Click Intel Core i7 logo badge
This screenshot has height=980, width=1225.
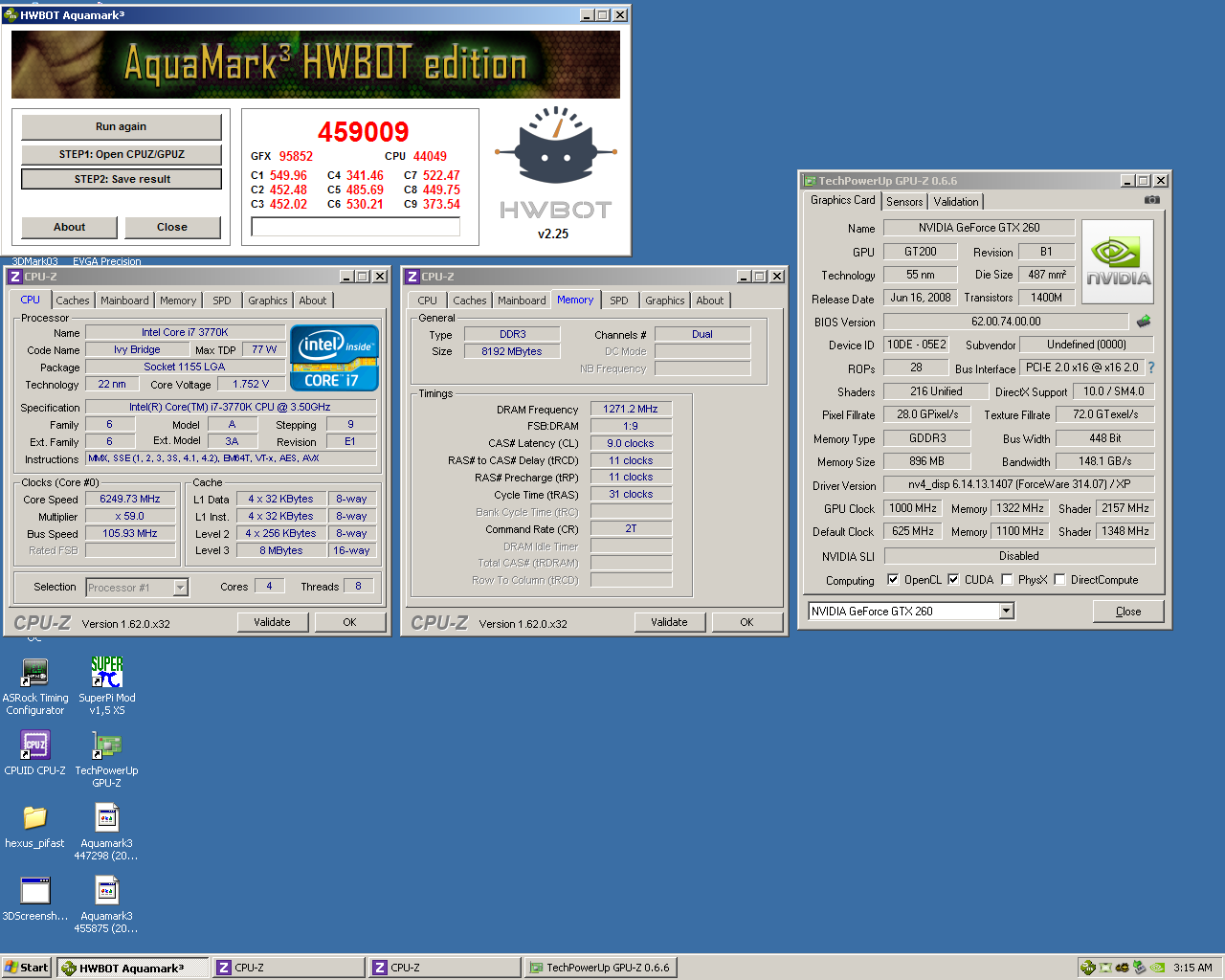click(334, 358)
